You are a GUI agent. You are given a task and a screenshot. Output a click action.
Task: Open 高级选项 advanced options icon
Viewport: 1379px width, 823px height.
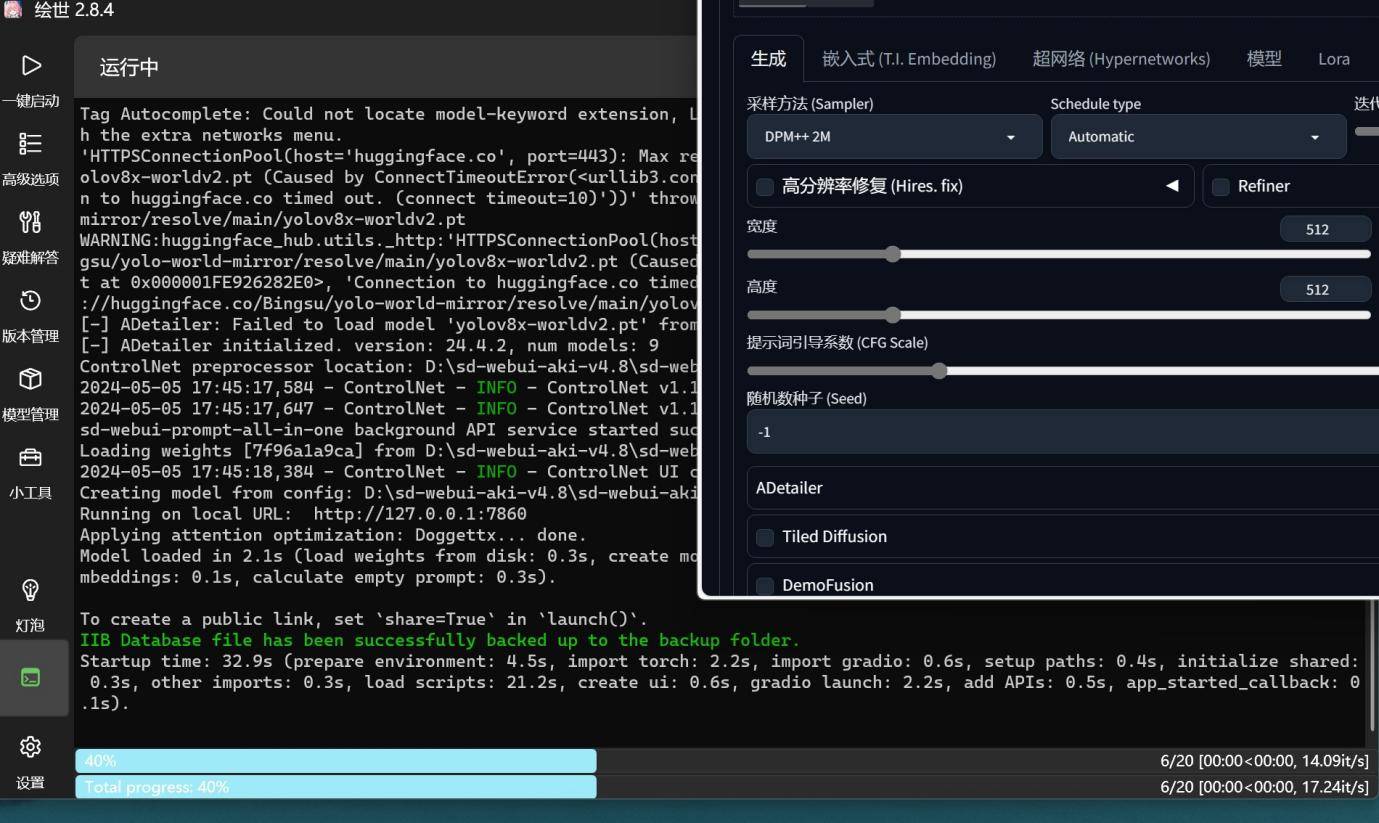31,144
